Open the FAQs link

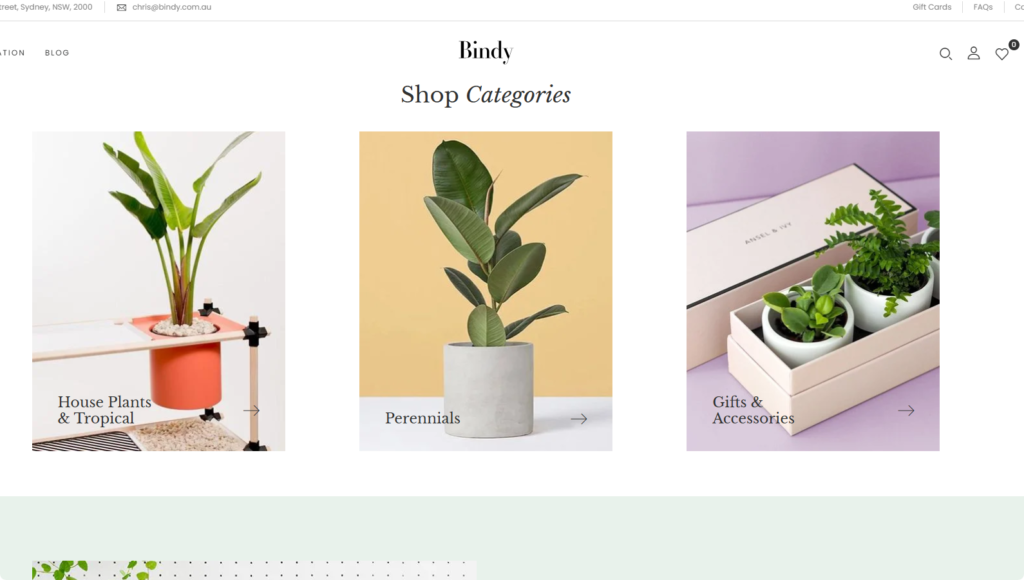(982, 7)
